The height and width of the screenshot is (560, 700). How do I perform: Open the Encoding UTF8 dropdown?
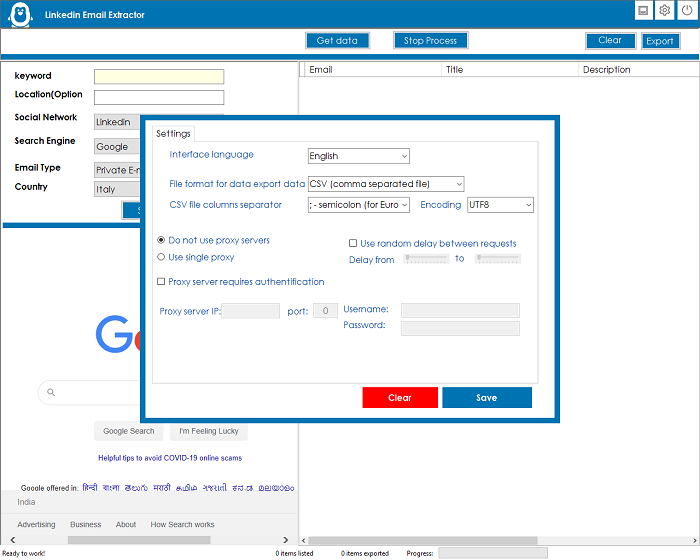500,205
